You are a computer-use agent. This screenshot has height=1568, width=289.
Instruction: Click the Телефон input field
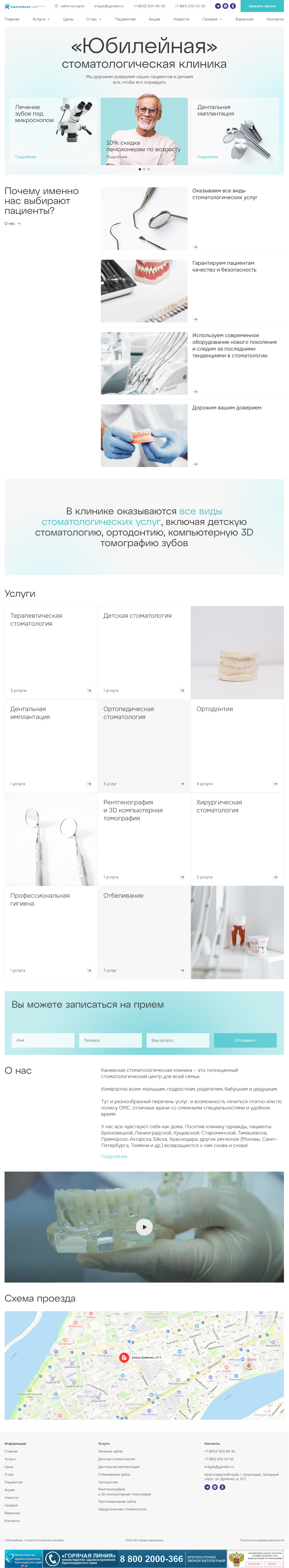tap(110, 1040)
